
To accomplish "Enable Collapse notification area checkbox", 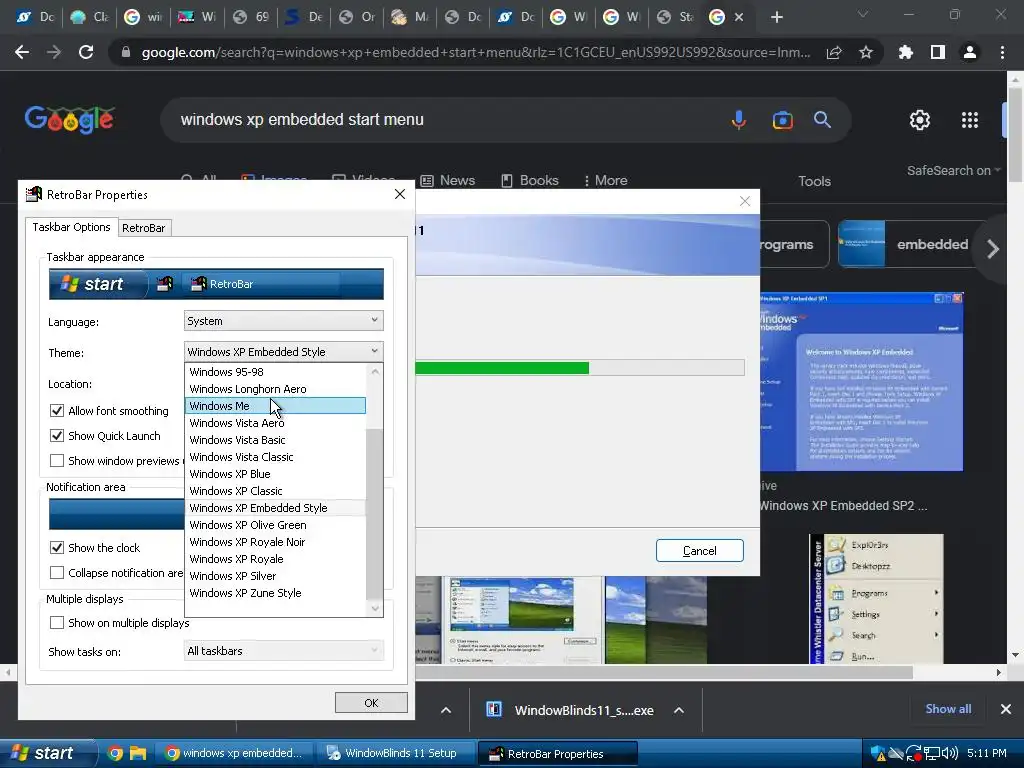I will [57, 573].
